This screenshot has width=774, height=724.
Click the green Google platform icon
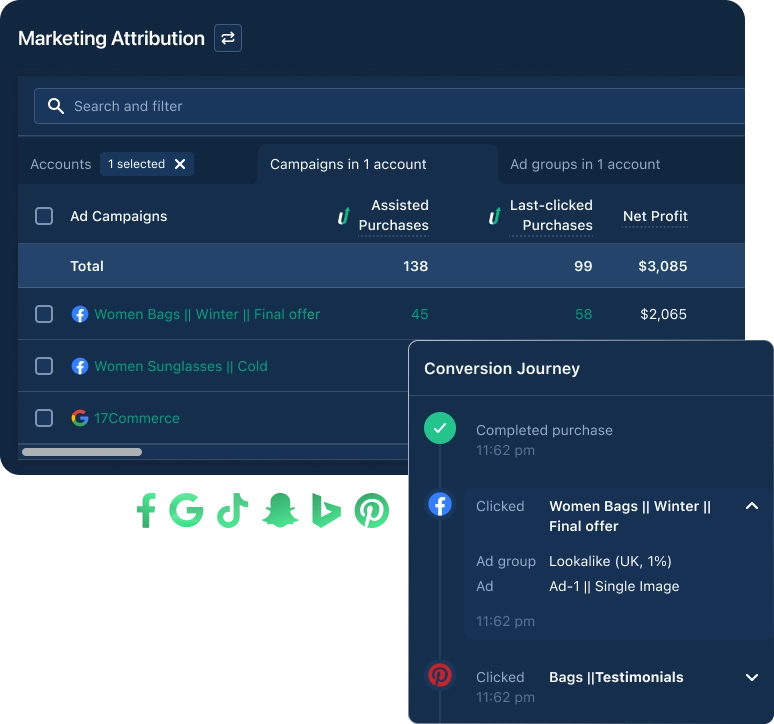[x=187, y=510]
